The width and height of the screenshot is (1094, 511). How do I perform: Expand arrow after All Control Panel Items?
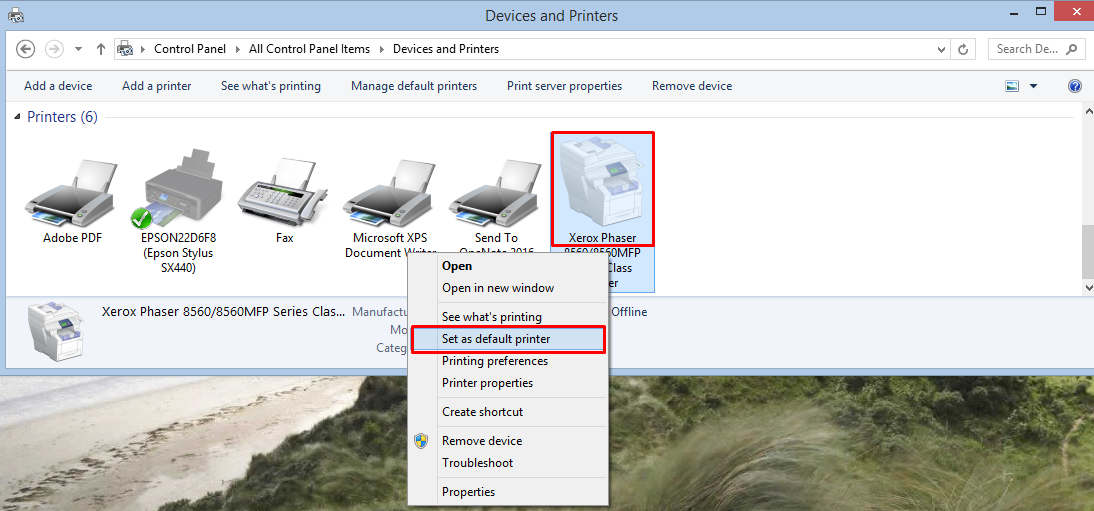coord(382,49)
